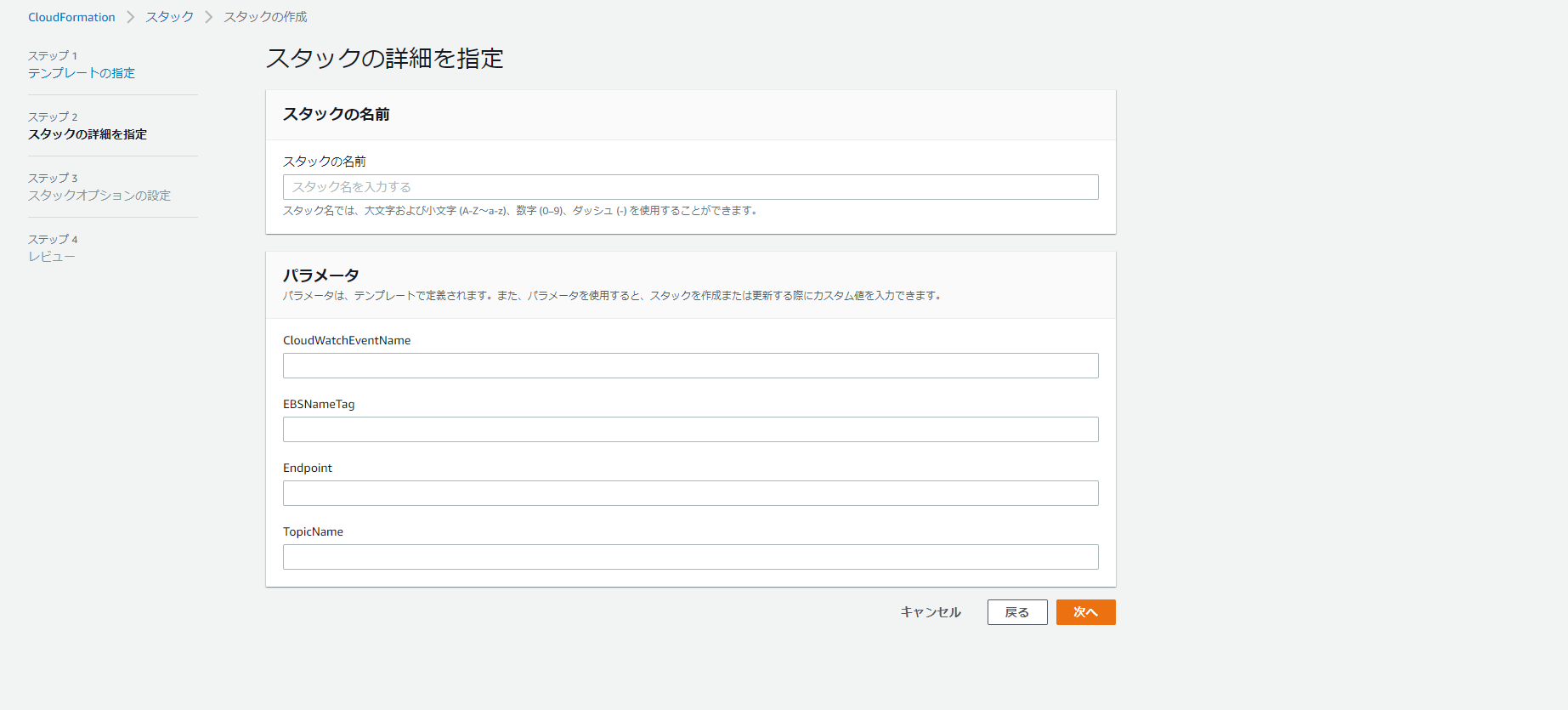Focus the スタックの名前 input field

point(690,187)
